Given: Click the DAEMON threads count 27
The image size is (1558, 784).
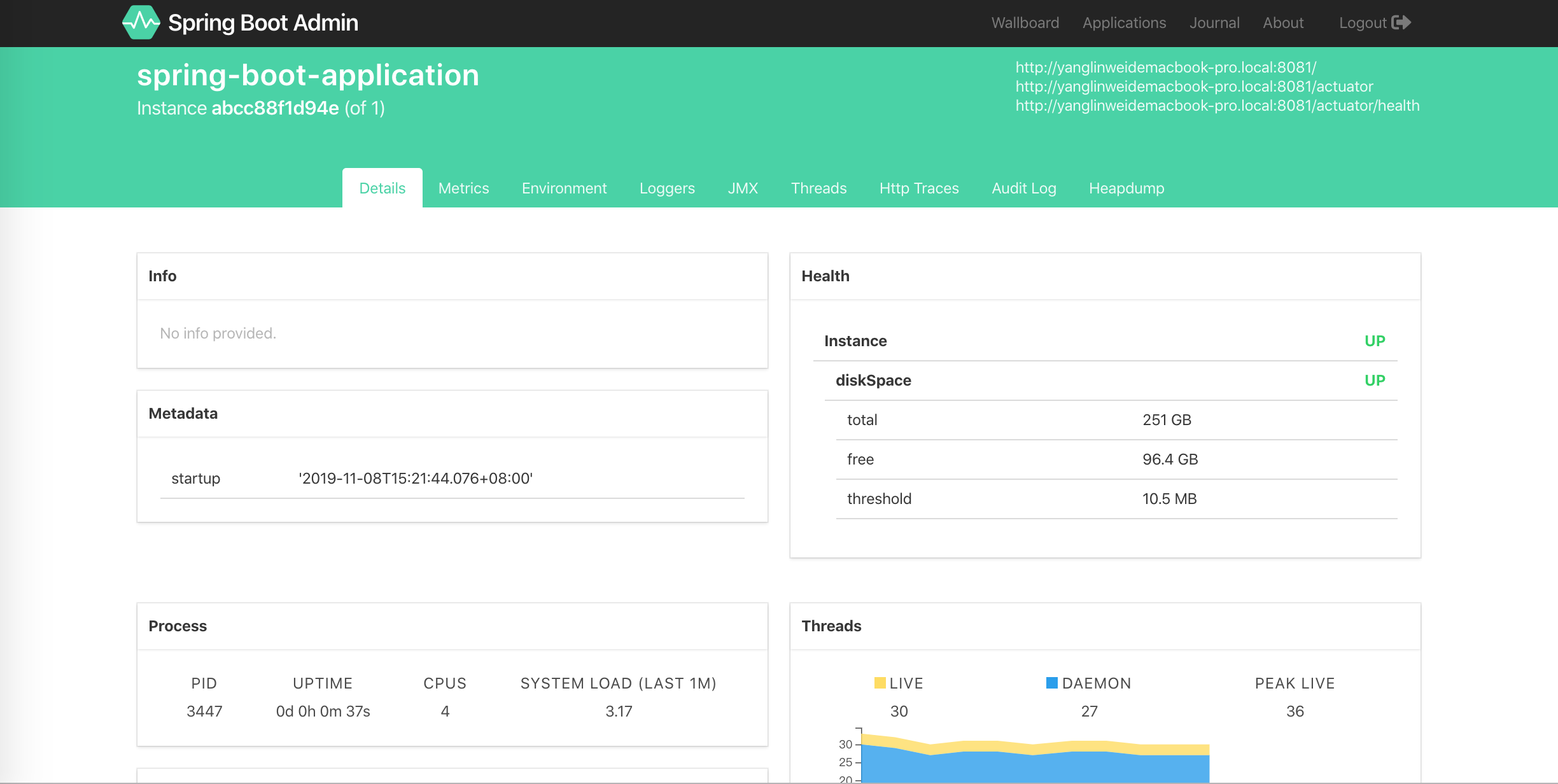Looking at the screenshot, I should (1089, 711).
